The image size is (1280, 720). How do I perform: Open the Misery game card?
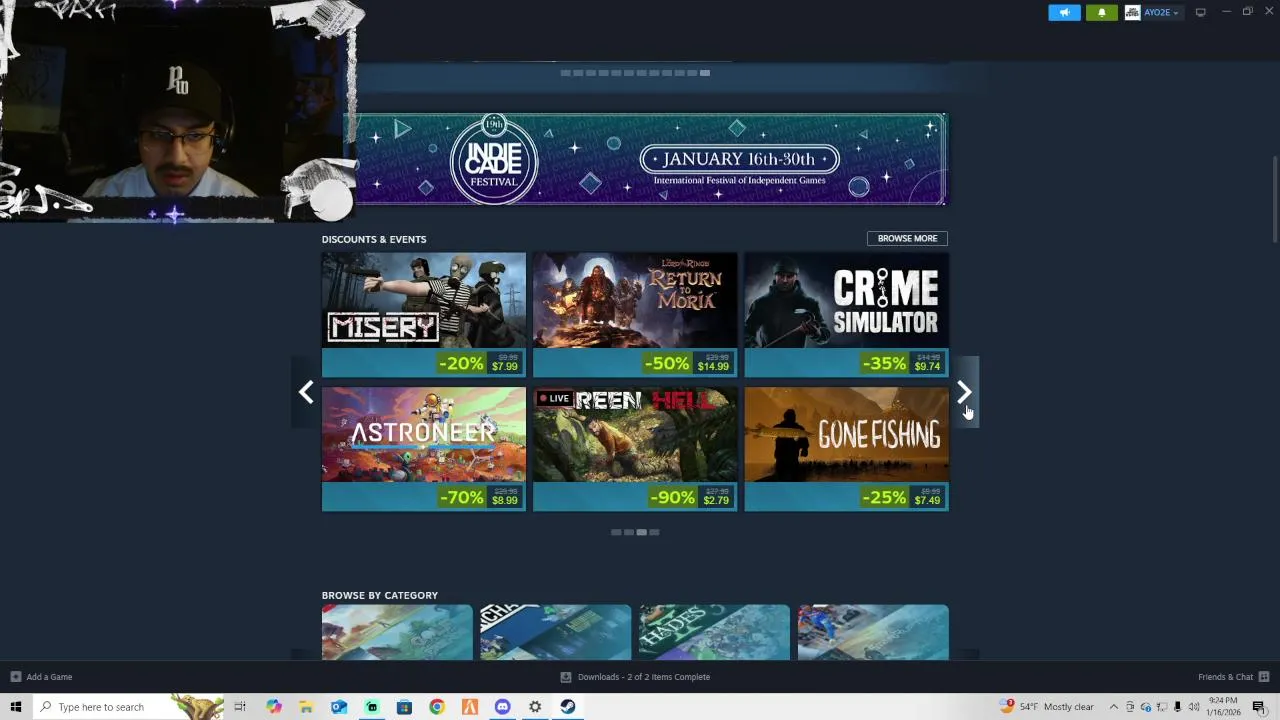424,314
